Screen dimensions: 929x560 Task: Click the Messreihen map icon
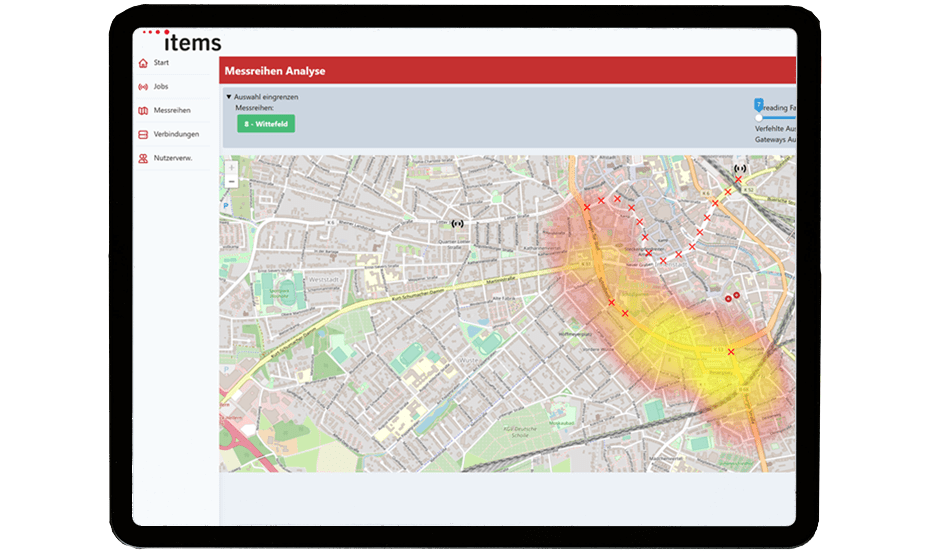pos(143,110)
